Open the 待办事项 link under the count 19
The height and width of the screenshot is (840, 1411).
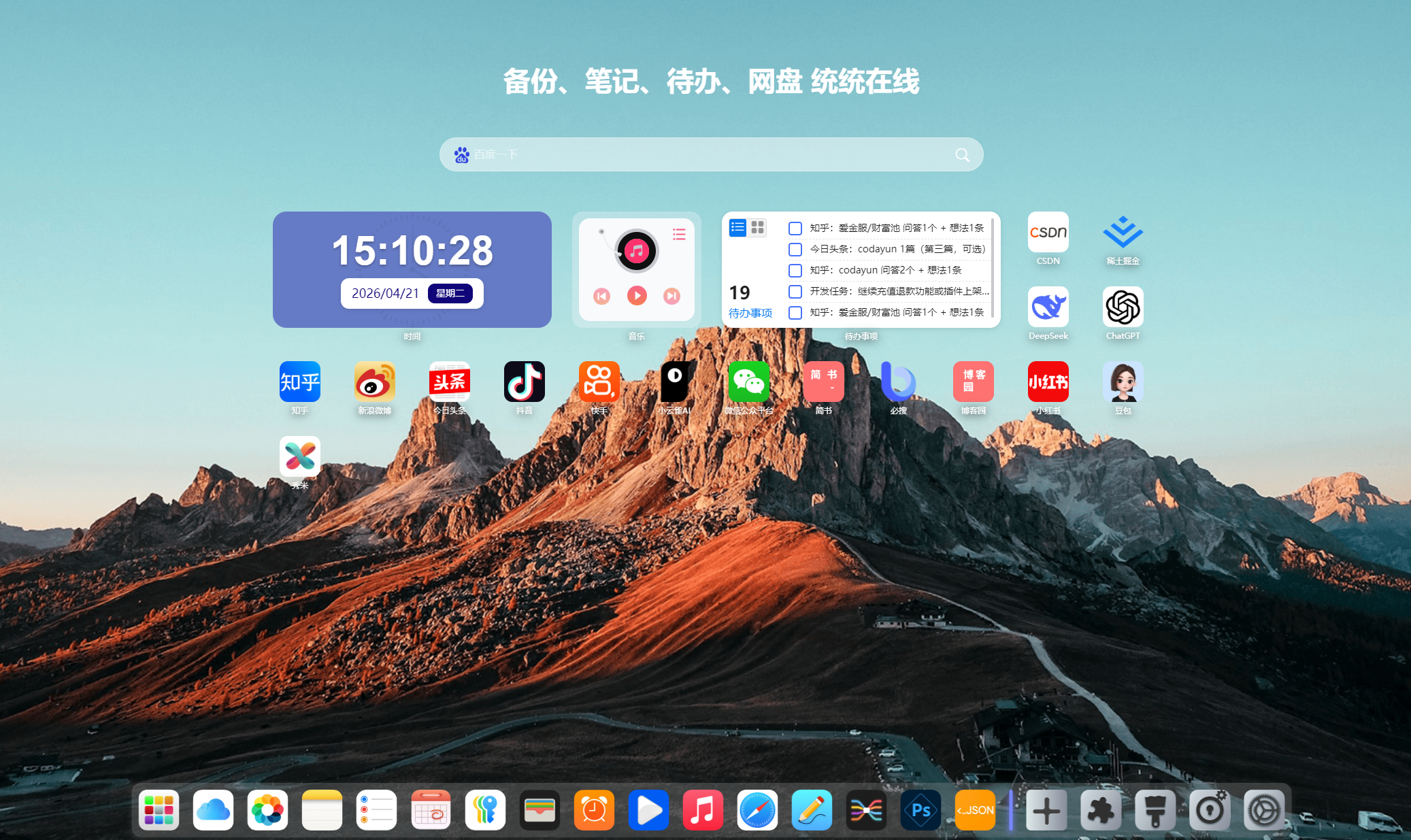click(750, 313)
